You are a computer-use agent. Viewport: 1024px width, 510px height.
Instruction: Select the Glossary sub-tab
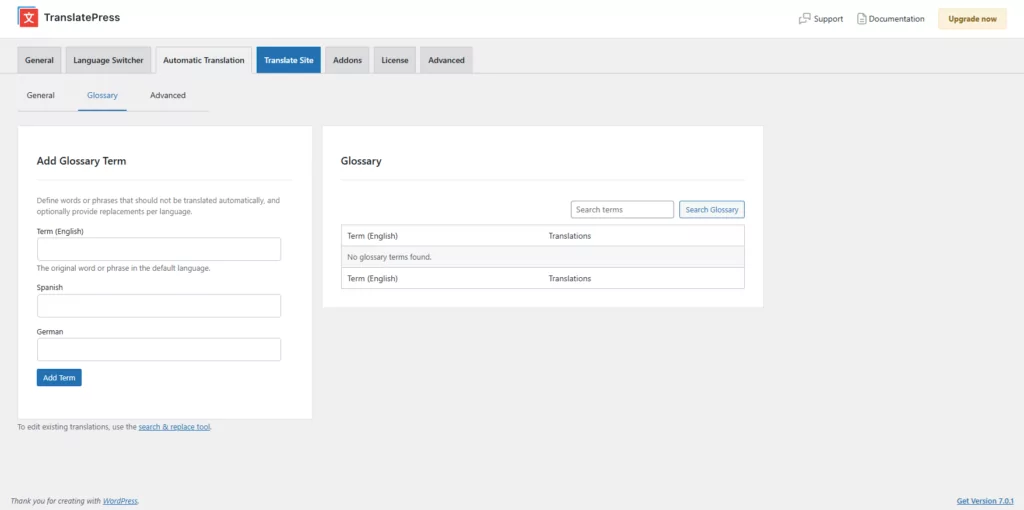point(102,95)
